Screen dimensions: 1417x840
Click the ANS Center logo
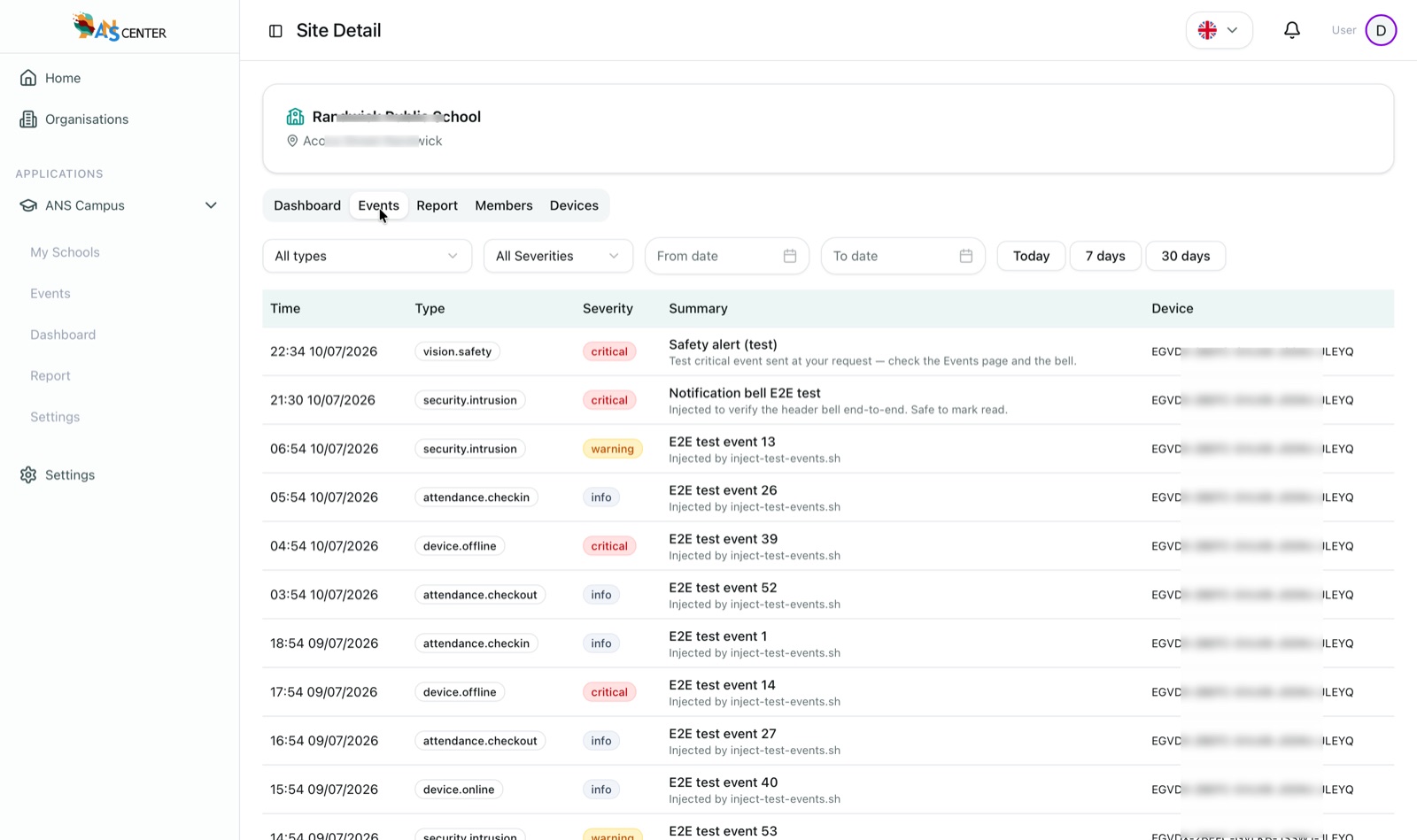tap(120, 27)
